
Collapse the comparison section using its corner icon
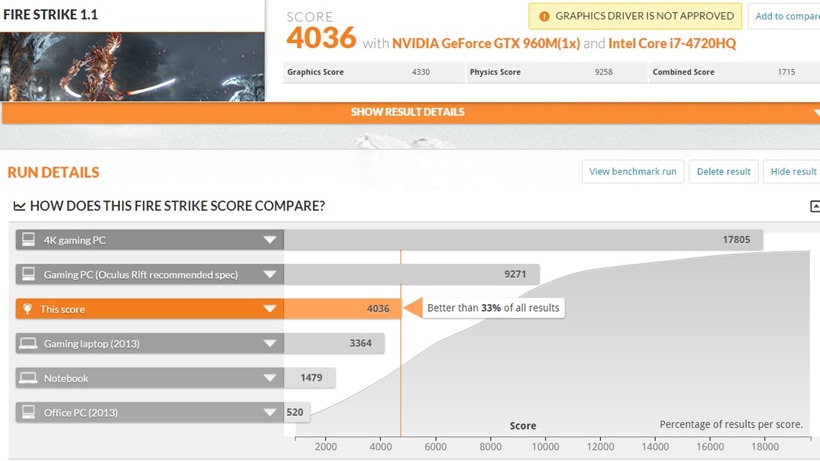[815, 206]
